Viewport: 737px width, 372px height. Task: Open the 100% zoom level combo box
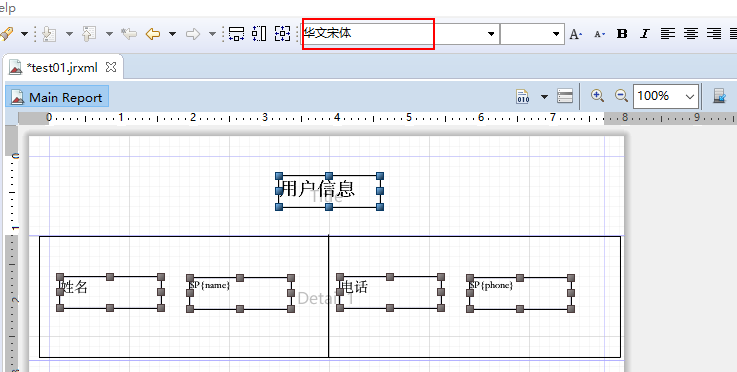[666, 96]
